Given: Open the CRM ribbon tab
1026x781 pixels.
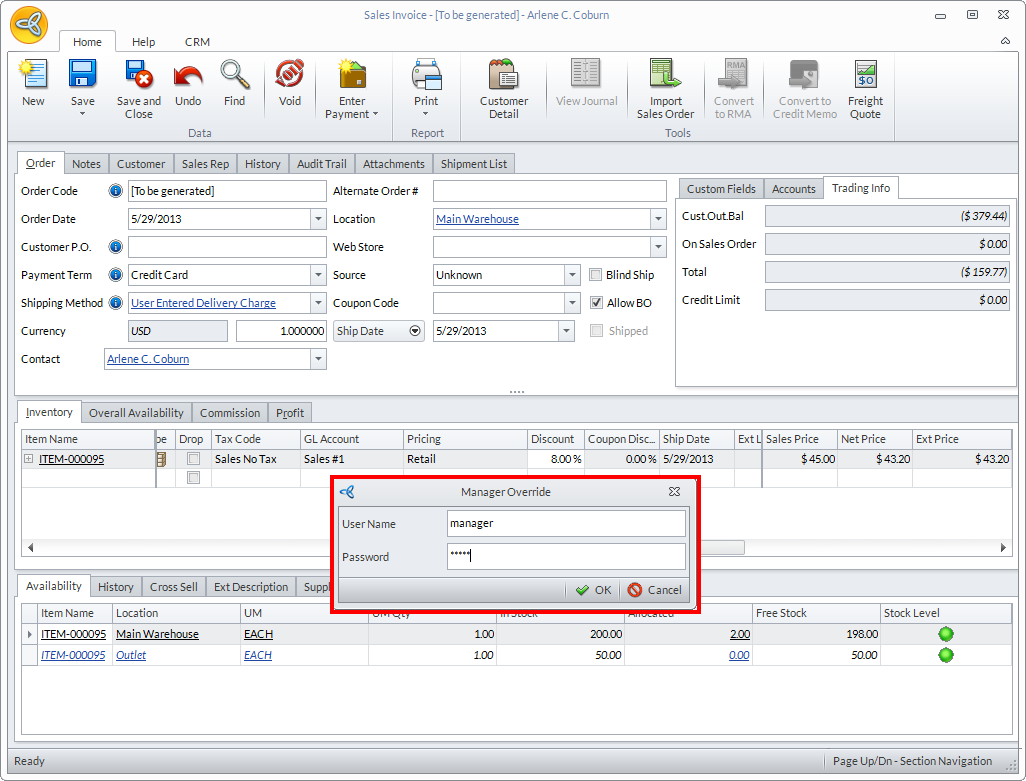Looking at the screenshot, I should [197, 42].
